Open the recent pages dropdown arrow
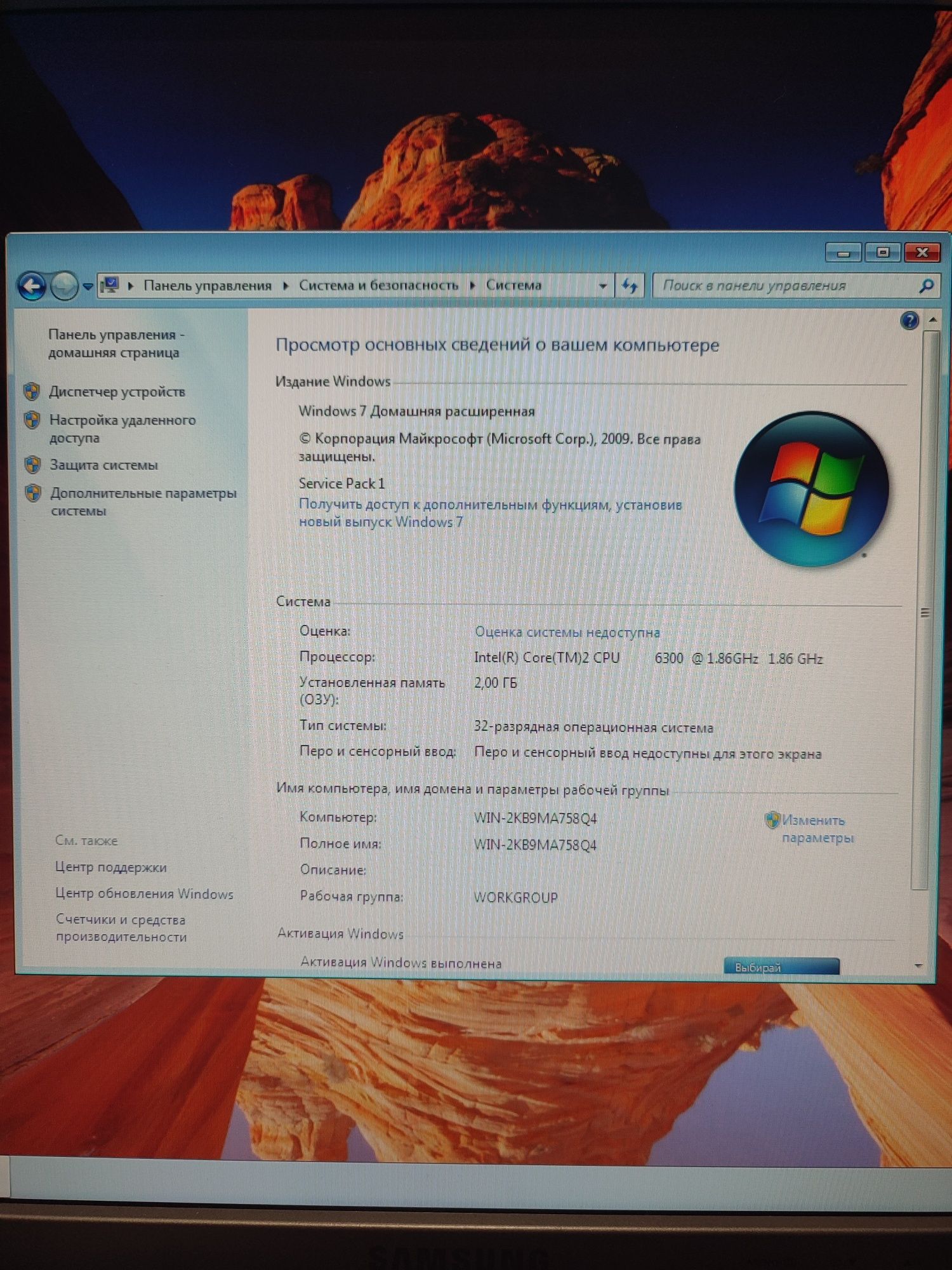Image resolution: width=952 pixels, height=1270 pixels. (88, 287)
